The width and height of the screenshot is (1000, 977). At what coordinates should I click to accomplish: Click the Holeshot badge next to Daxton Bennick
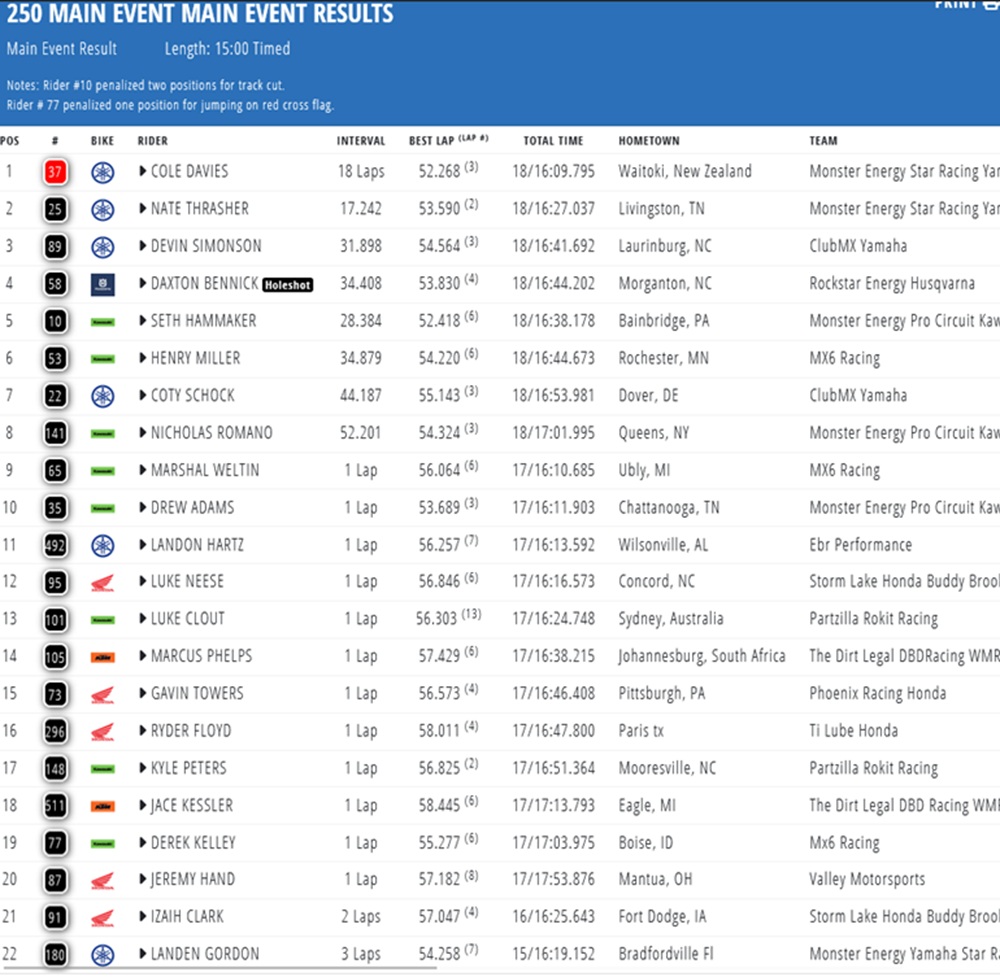pyautogui.click(x=288, y=285)
